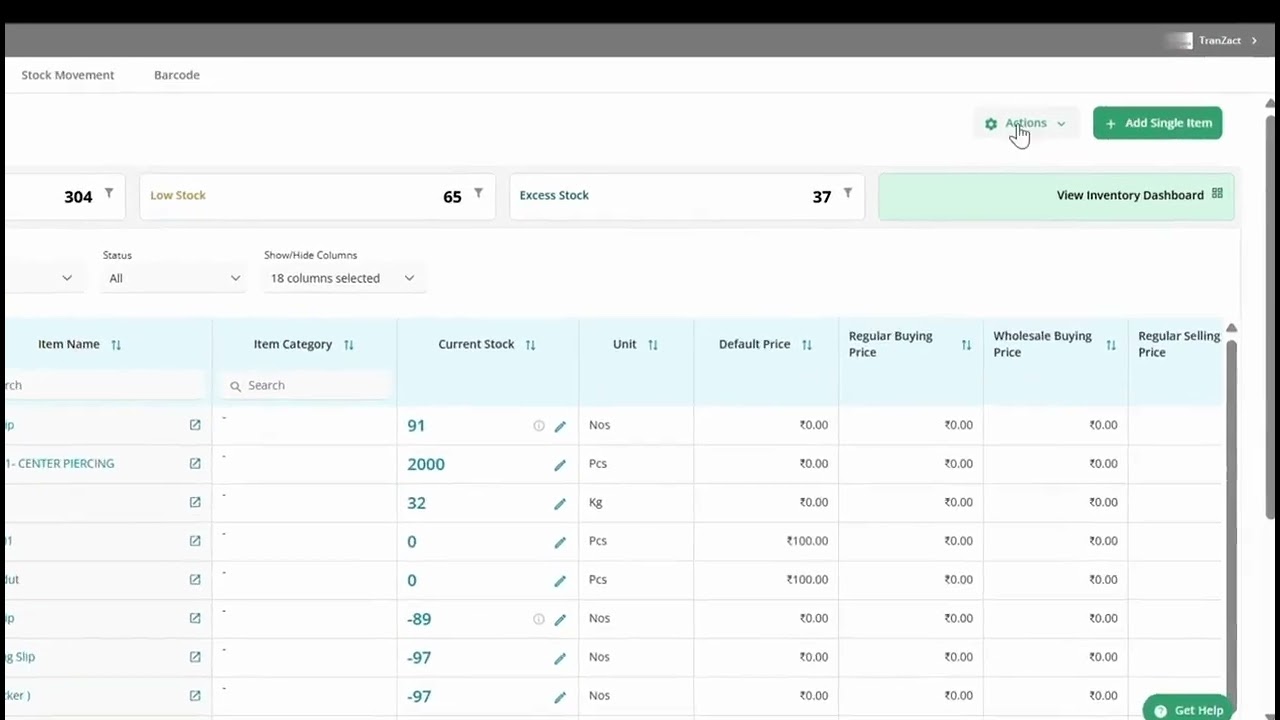
Task: Click the Add Single Item button
Action: point(1157,123)
